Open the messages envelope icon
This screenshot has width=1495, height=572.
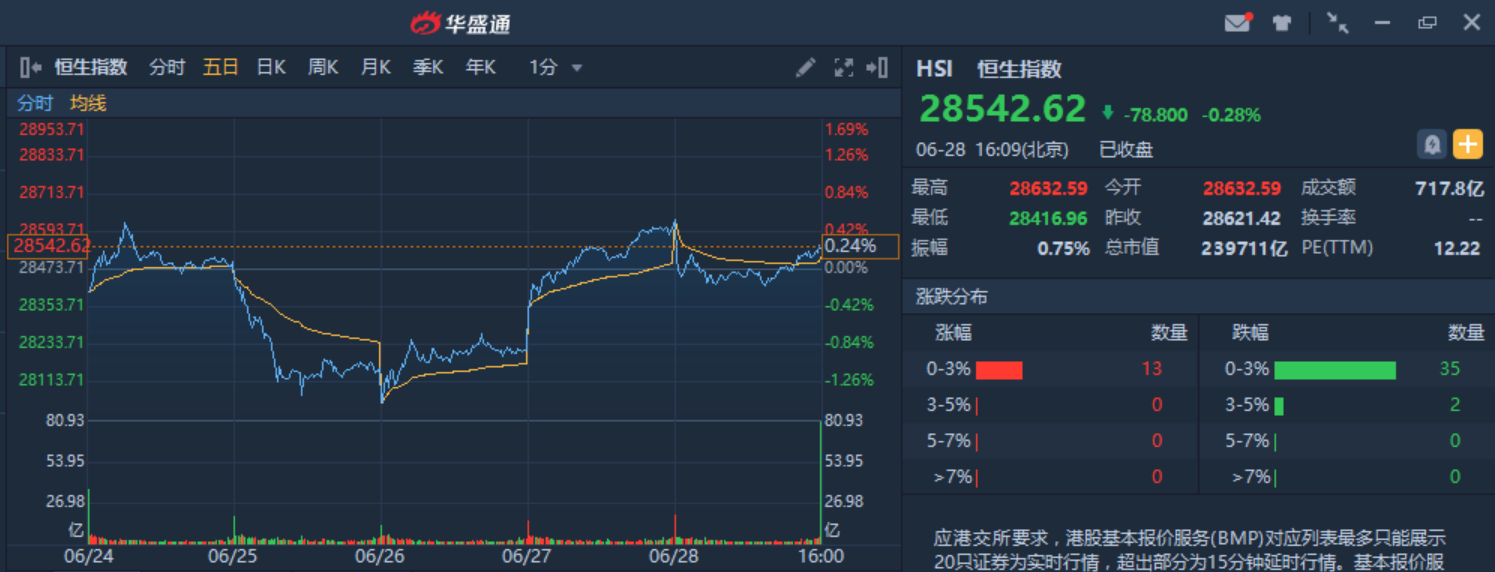[x=1237, y=22]
